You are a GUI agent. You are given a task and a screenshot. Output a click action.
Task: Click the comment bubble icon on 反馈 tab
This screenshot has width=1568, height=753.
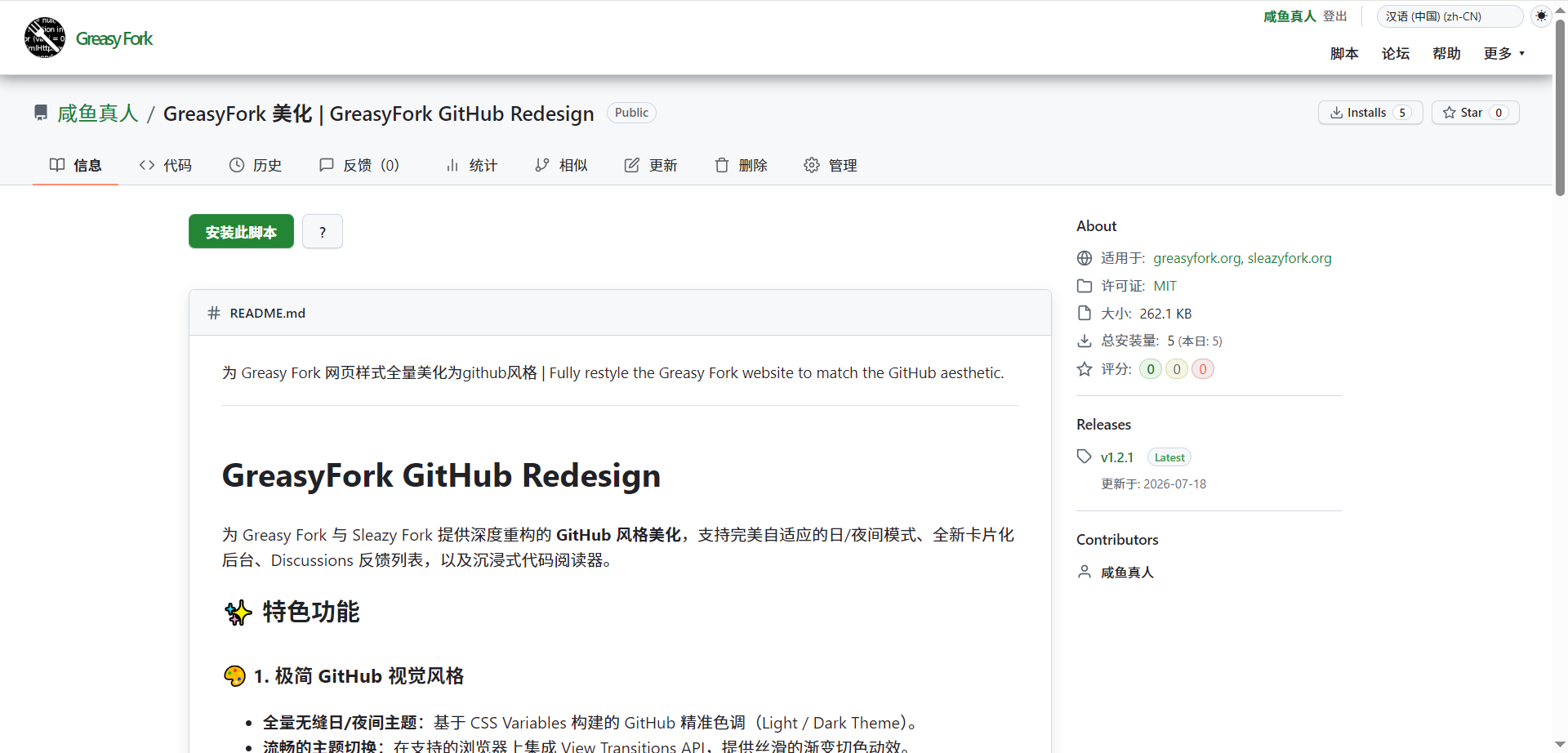pos(327,165)
